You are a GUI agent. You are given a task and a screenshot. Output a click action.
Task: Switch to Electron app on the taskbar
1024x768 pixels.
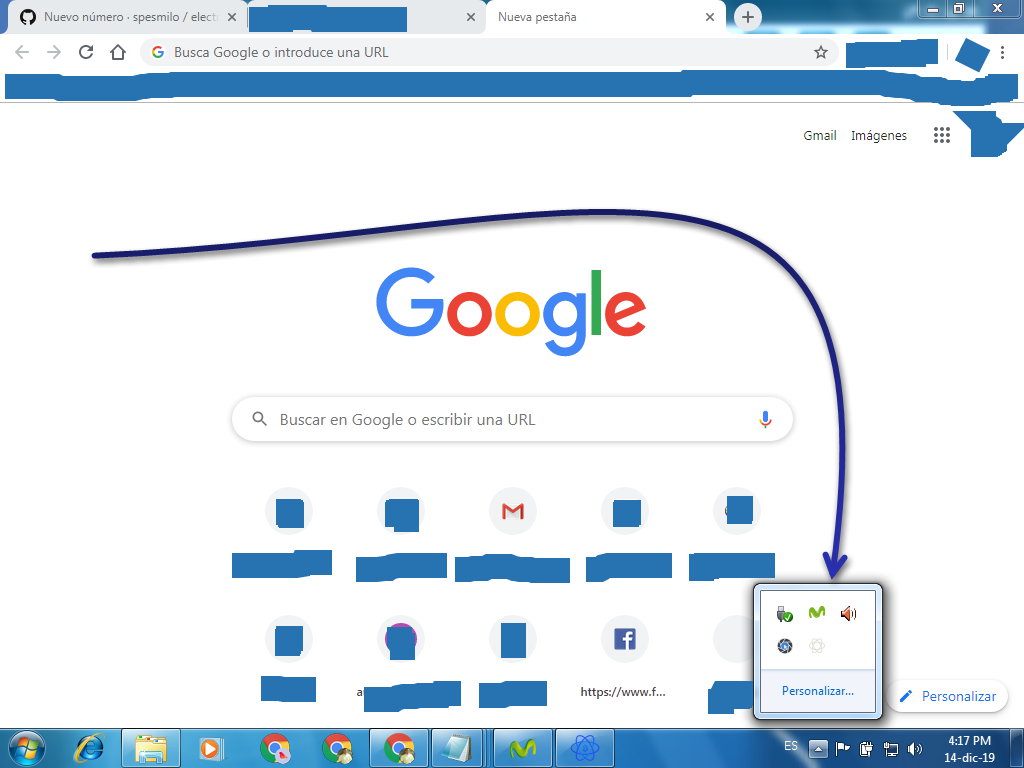pyautogui.click(x=585, y=748)
